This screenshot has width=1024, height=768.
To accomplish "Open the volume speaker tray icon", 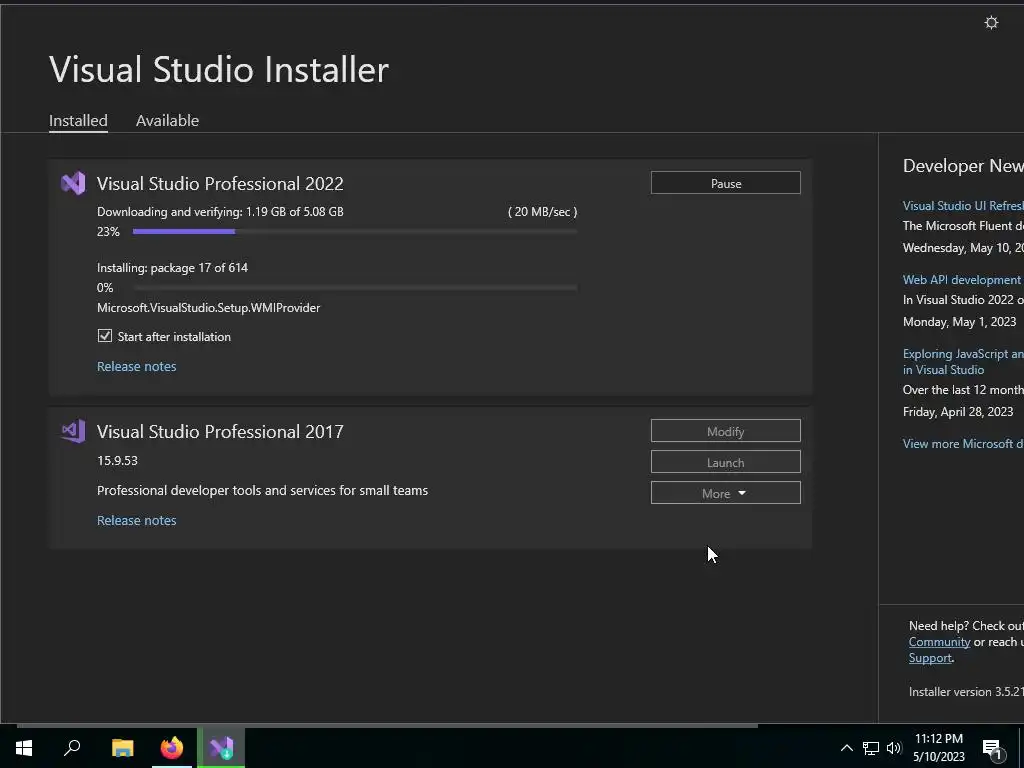I will pyautogui.click(x=893, y=748).
